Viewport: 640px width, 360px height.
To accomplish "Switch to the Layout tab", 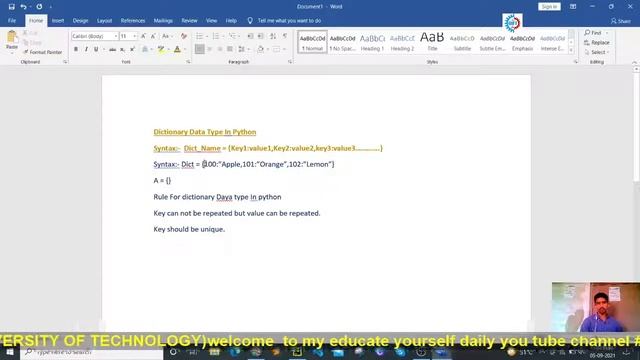I will (104, 20).
